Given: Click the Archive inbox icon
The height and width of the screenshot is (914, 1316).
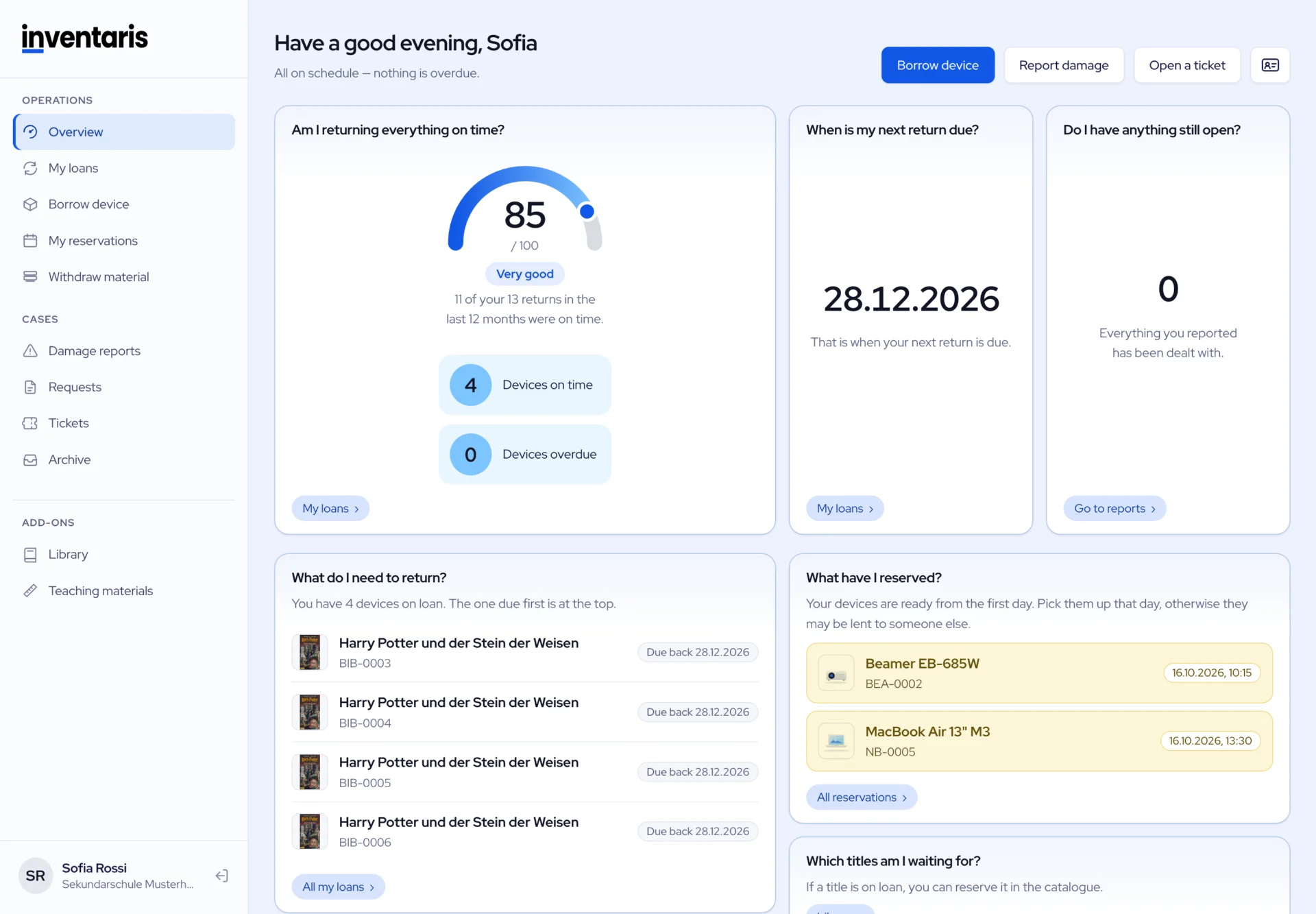Looking at the screenshot, I should point(30,460).
